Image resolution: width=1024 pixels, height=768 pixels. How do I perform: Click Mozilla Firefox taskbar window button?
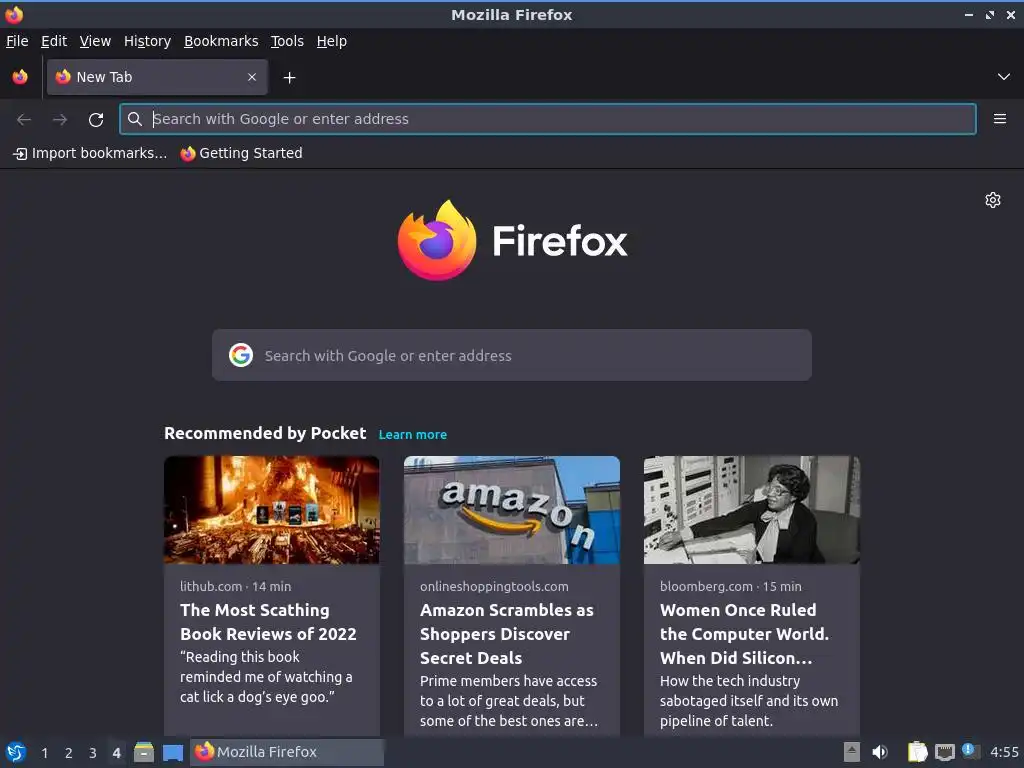click(x=287, y=752)
